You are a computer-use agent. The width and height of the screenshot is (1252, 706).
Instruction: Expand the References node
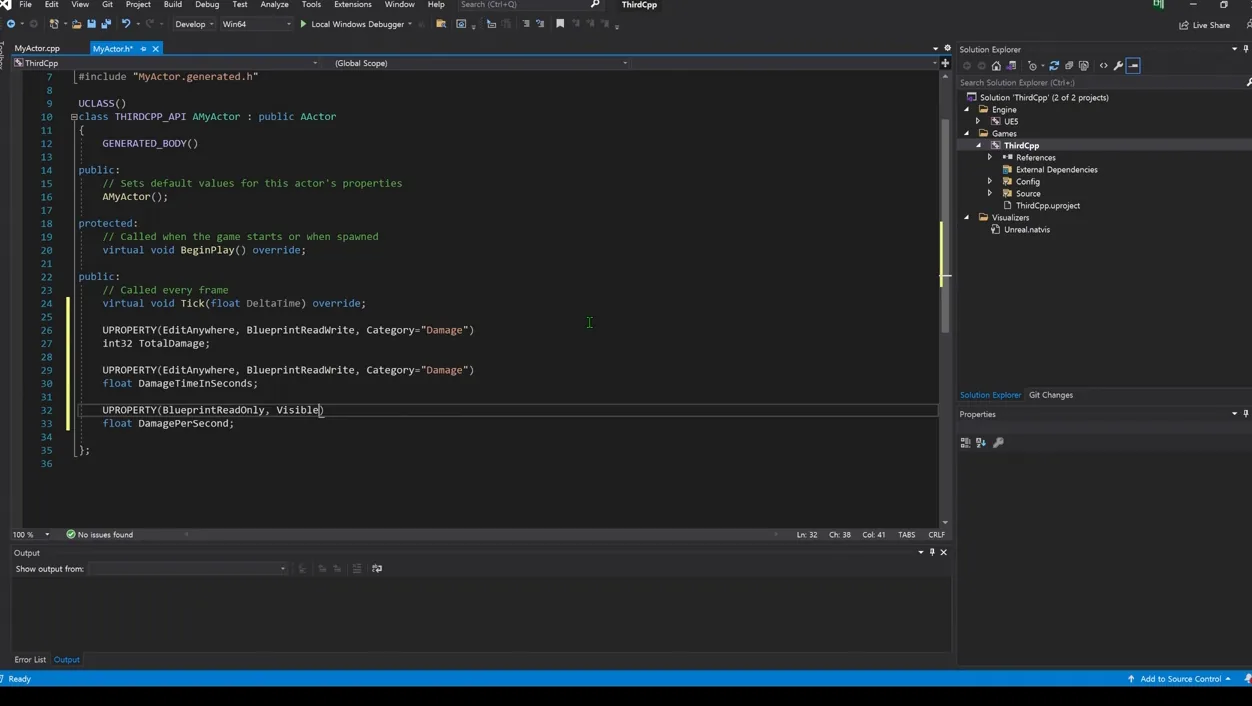coord(991,158)
